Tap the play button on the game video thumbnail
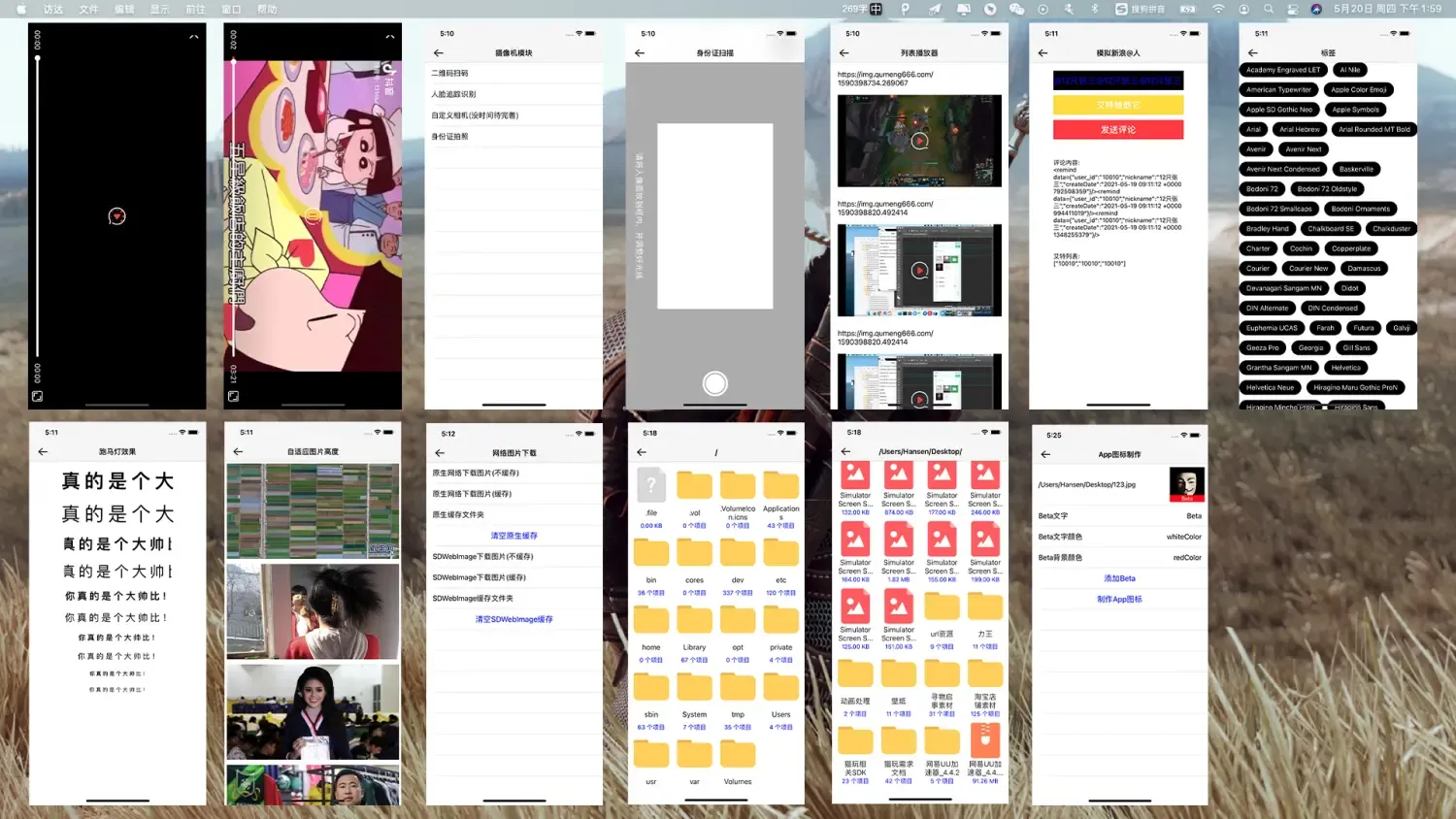Image resolution: width=1456 pixels, height=819 pixels. point(919,140)
